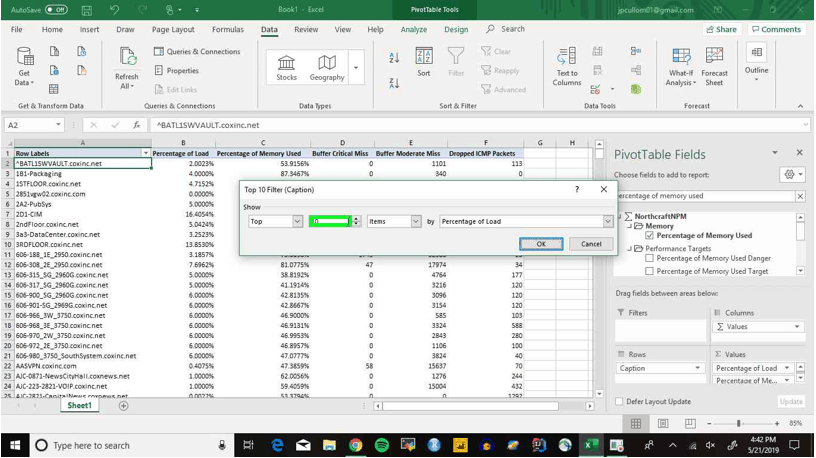This screenshot has width=816, height=458.
Task: Open the Comments button
Action: tap(776, 29)
